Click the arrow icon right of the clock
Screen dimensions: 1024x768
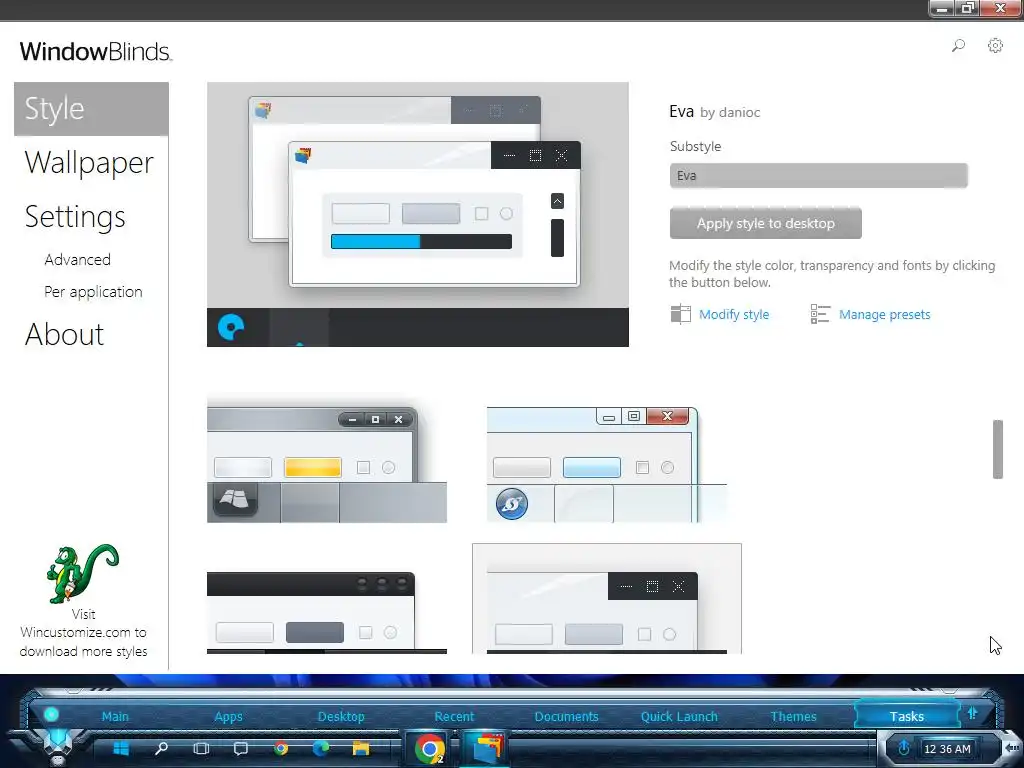pyautogui.click(x=1012, y=748)
